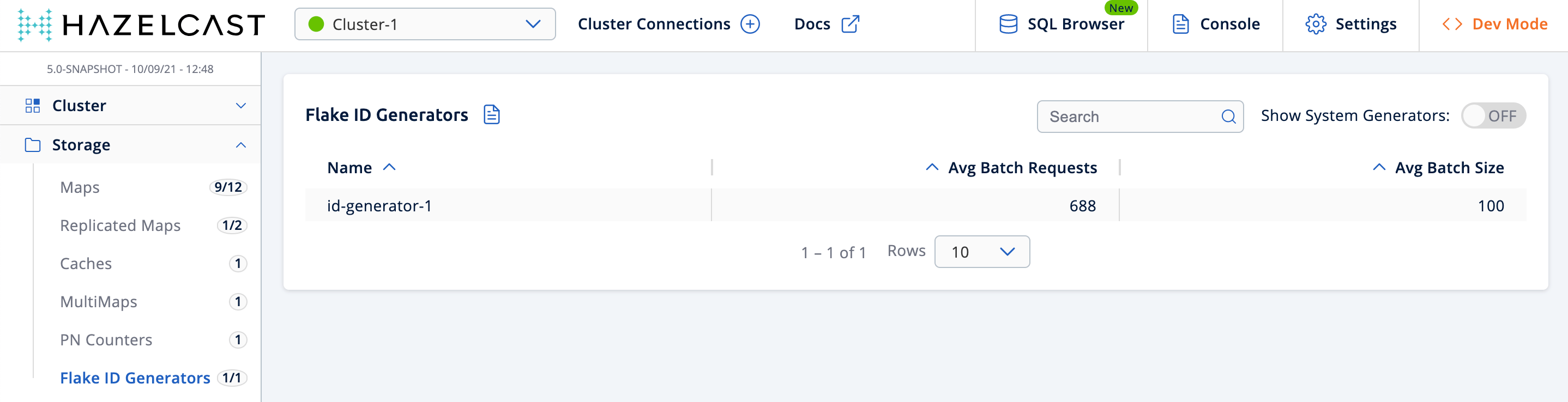The width and height of the screenshot is (1568, 402).
Task: Click the search magnifier icon
Action: point(1228,117)
